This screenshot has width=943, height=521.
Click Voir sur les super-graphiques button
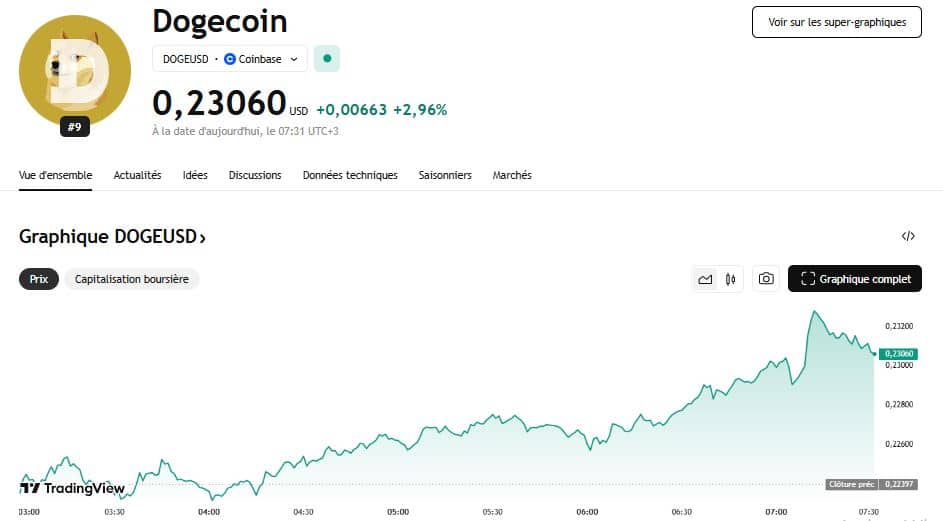coord(837,22)
